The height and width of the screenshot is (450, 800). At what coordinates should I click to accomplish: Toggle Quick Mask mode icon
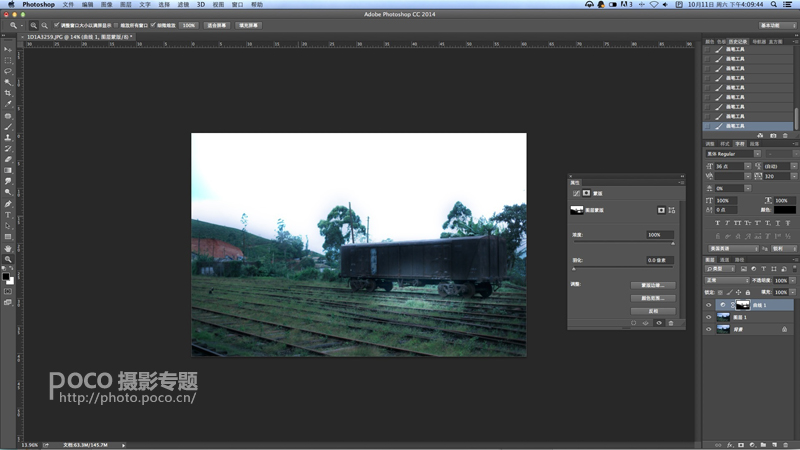pyautogui.click(x=8, y=291)
